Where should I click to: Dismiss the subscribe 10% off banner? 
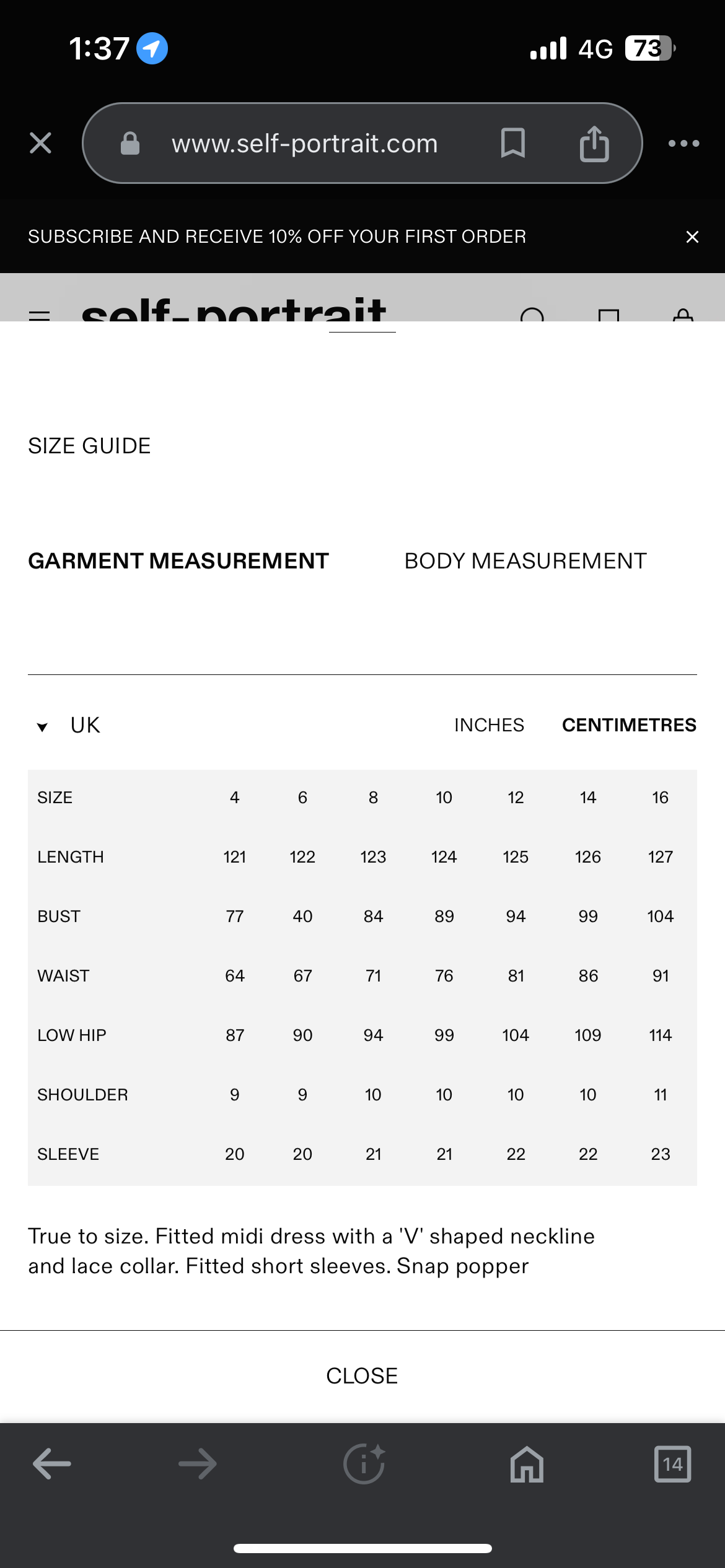pyautogui.click(x=692, y=237)
